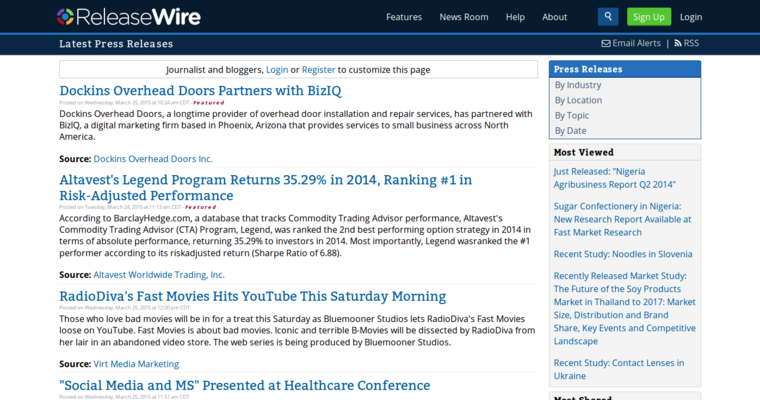Click the RadioDiva posted date line
The width and height of the screenshot is (760, 400).
click(x=125, y=308)
